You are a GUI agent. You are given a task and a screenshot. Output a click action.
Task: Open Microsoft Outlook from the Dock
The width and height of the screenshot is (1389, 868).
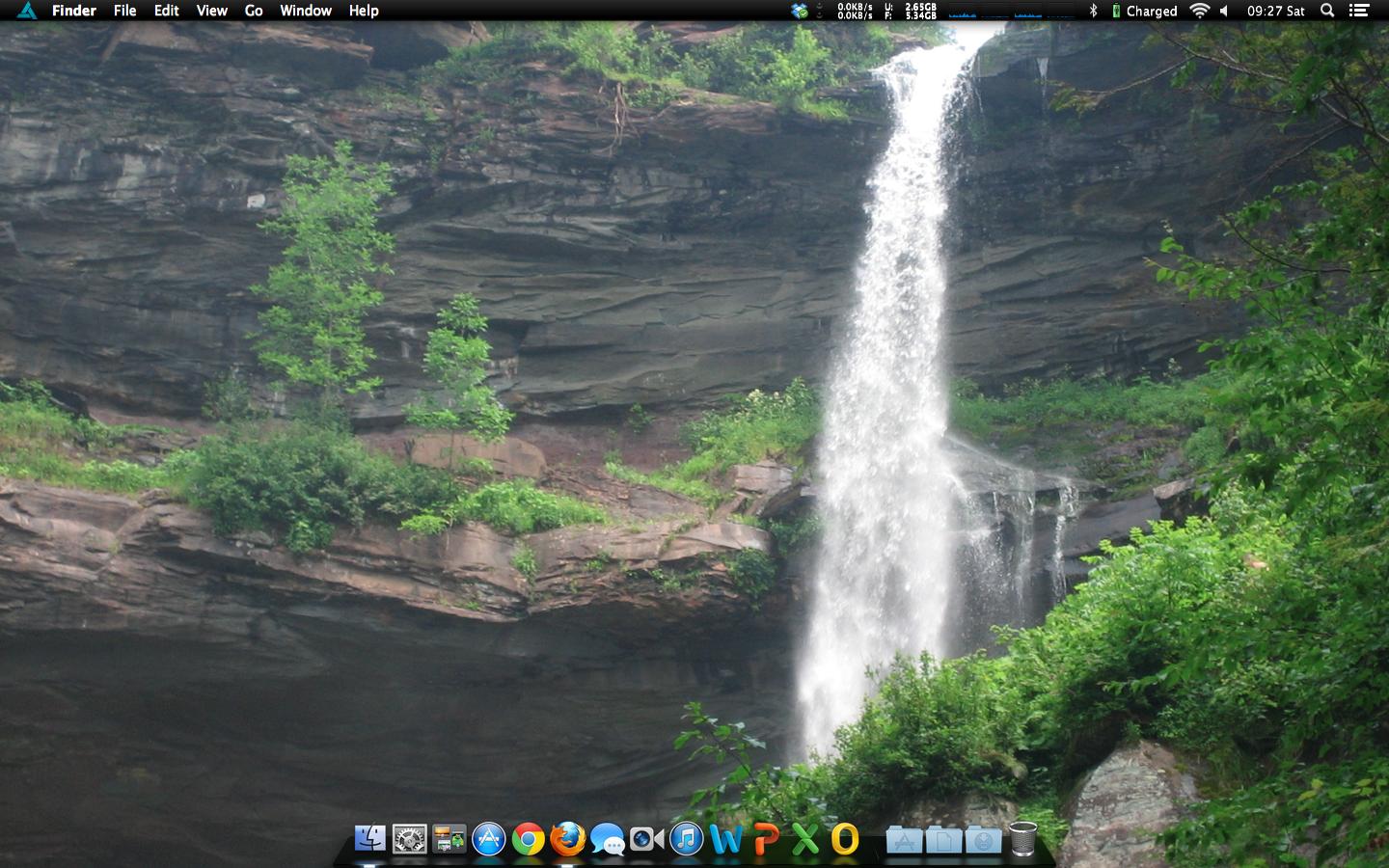[x=845, y=839]
